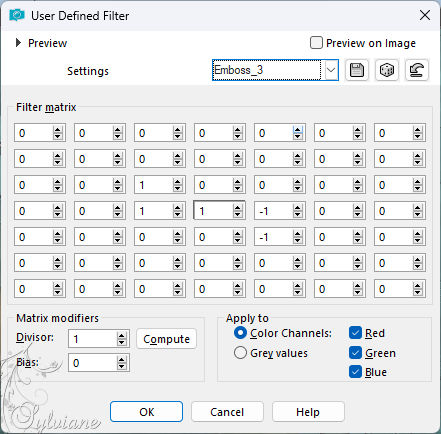Click the Randomize Parameters dice icon
This screenshot has height=434, width=441.
tap(387, 70)
